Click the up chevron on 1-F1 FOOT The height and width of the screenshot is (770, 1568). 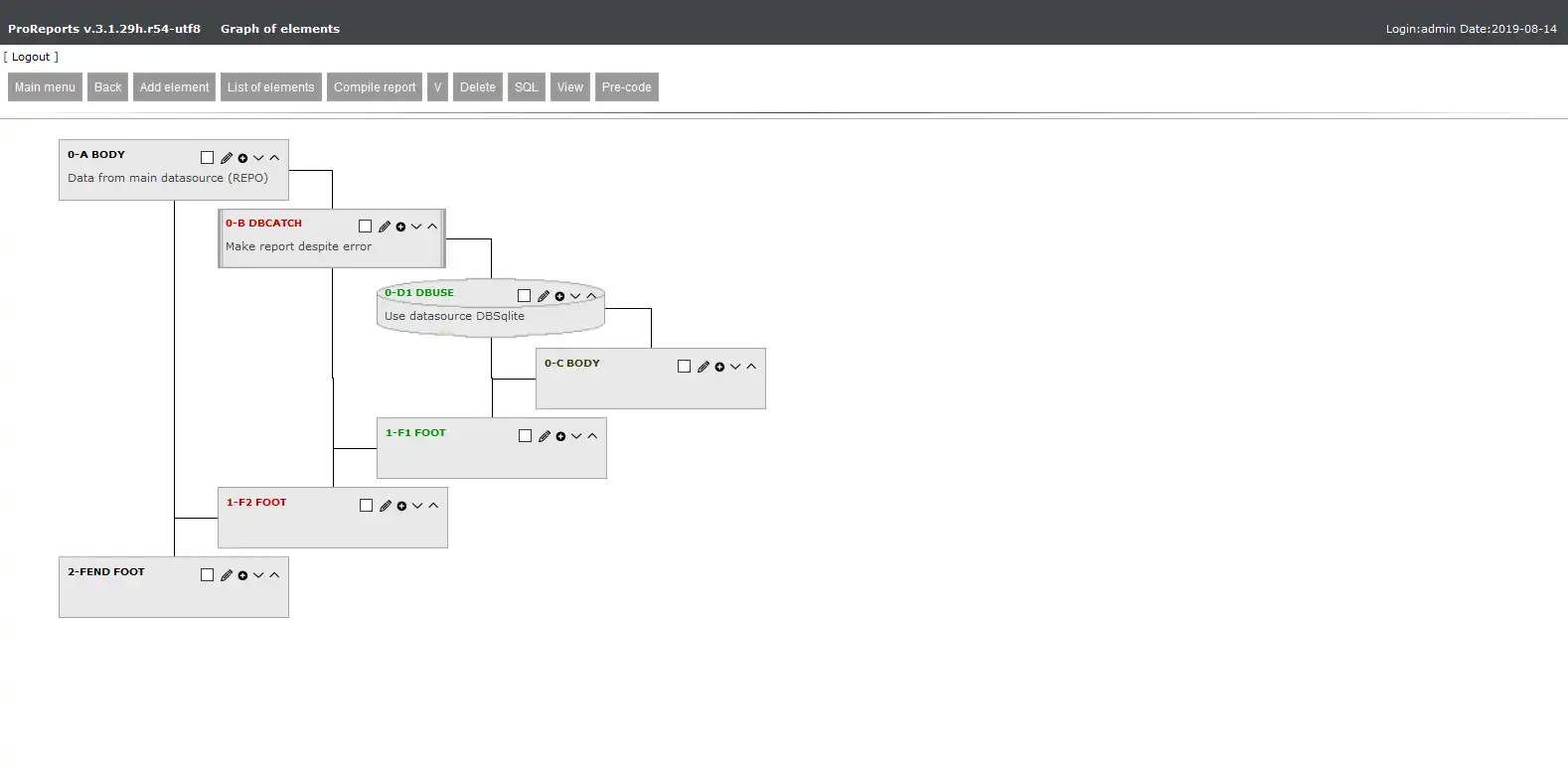point(592,436)
